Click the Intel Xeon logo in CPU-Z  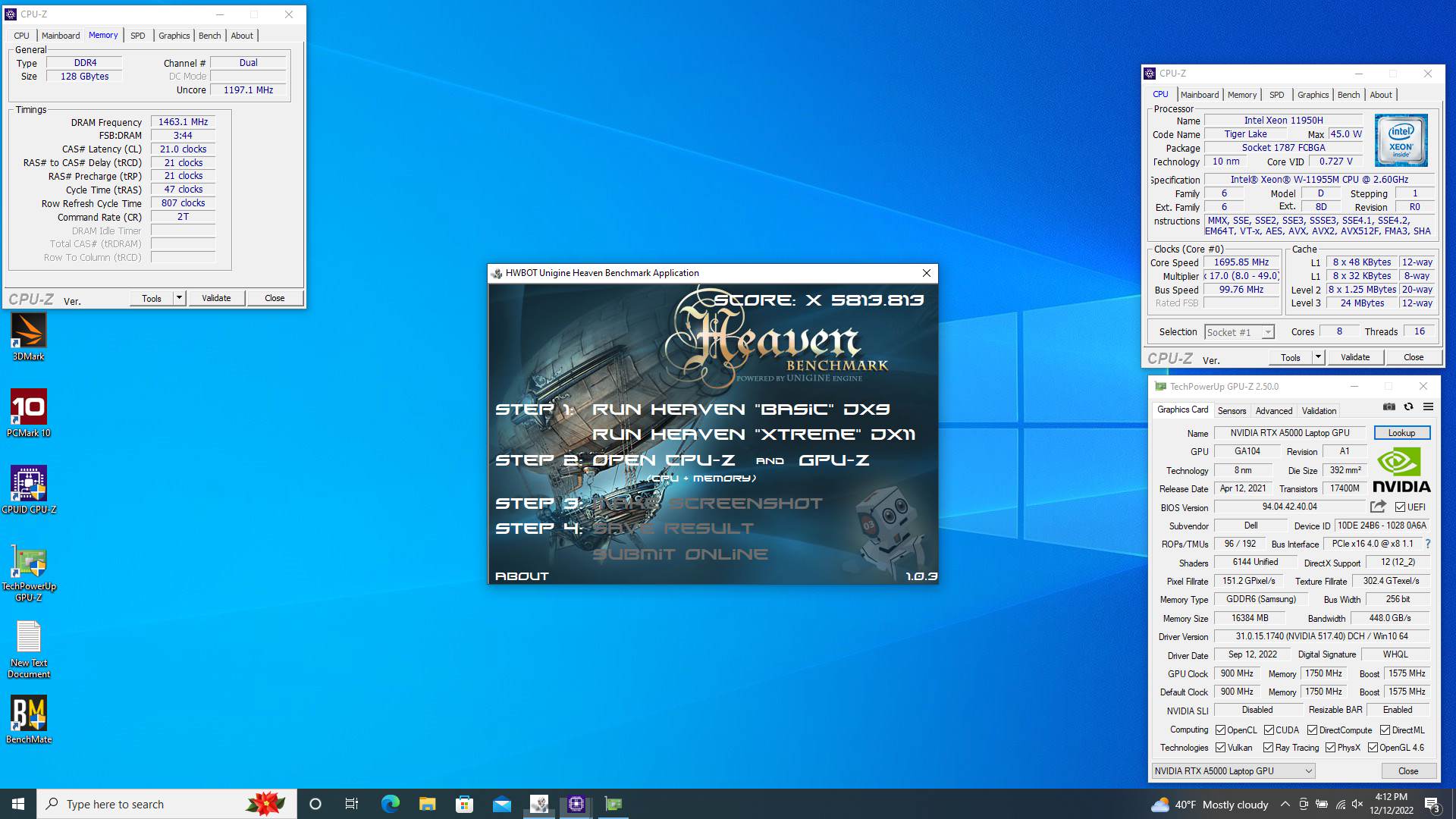[x=1401, y=140]
